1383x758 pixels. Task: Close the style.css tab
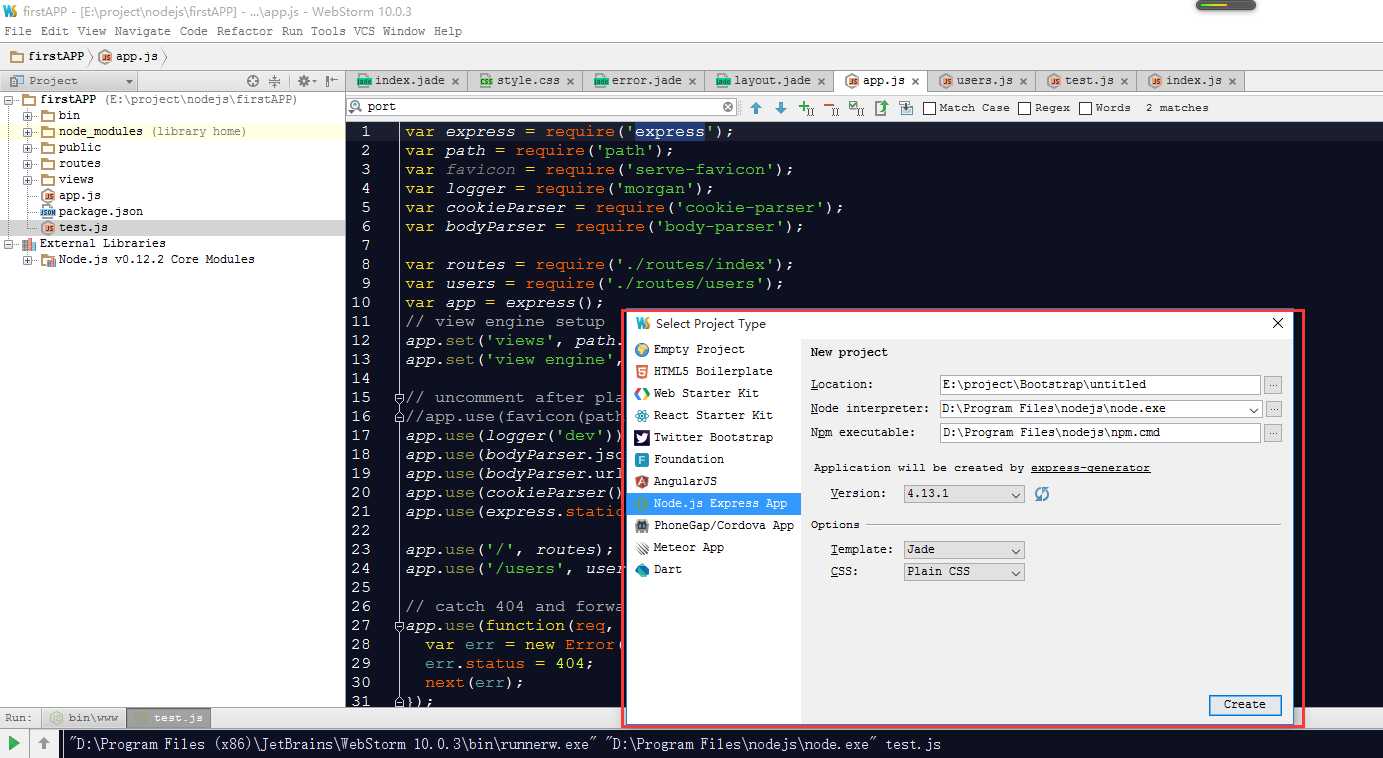[570, 81]
